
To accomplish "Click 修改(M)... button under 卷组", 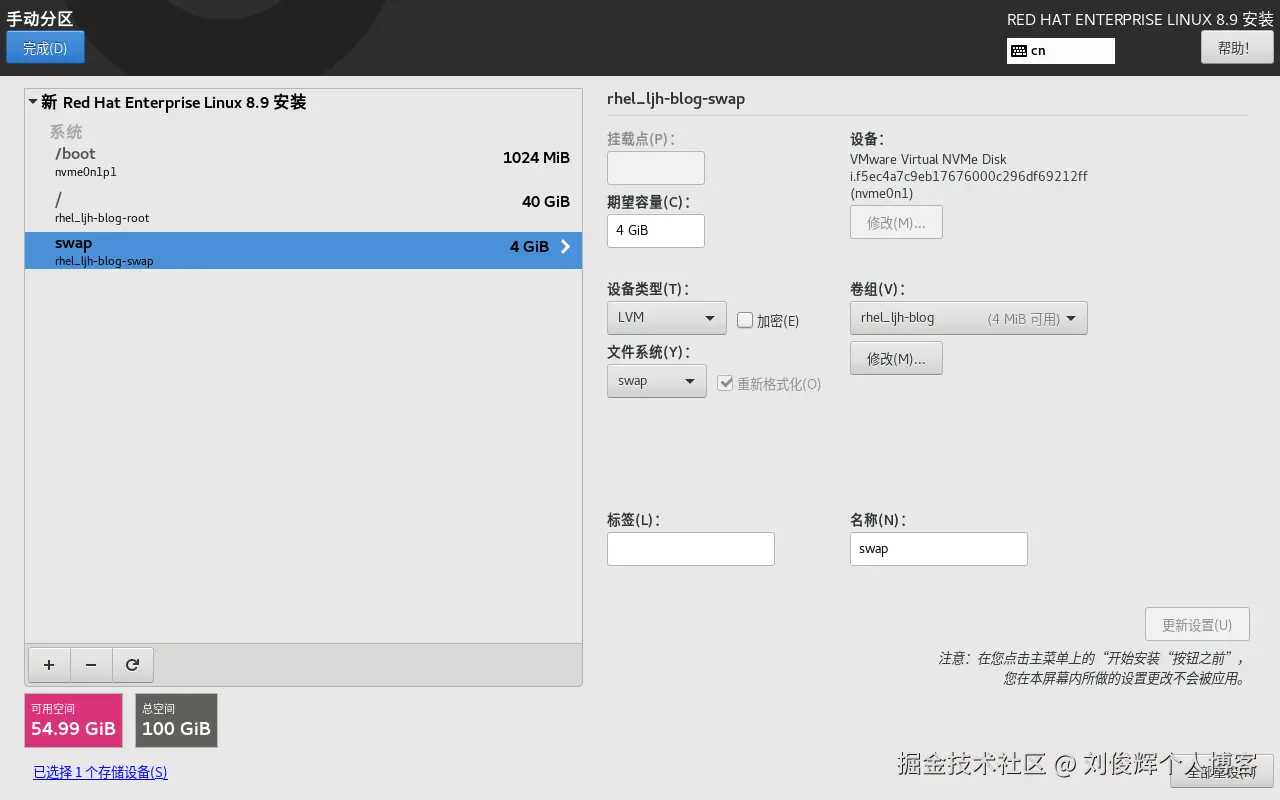I will coord(896,358).
